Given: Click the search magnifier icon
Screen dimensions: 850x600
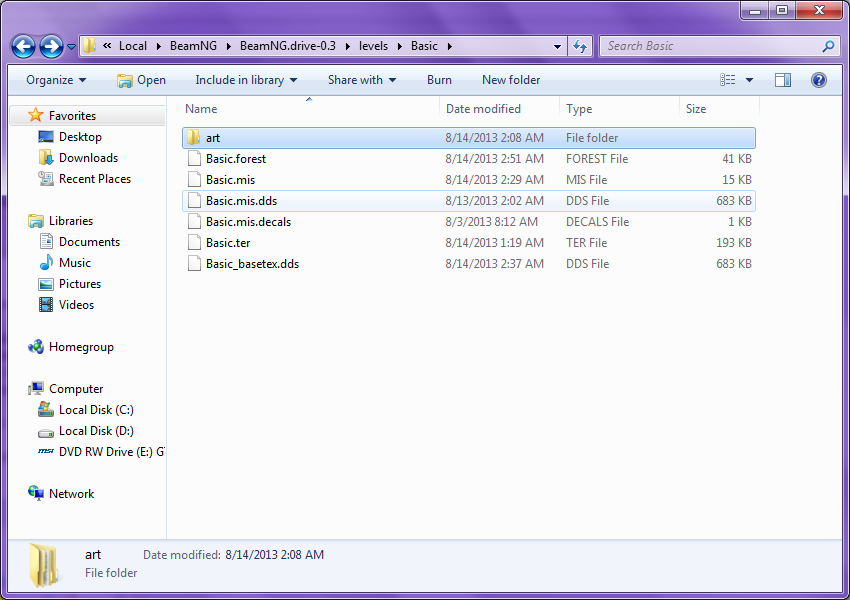Looking at the screenshot, I should (828, 46).
